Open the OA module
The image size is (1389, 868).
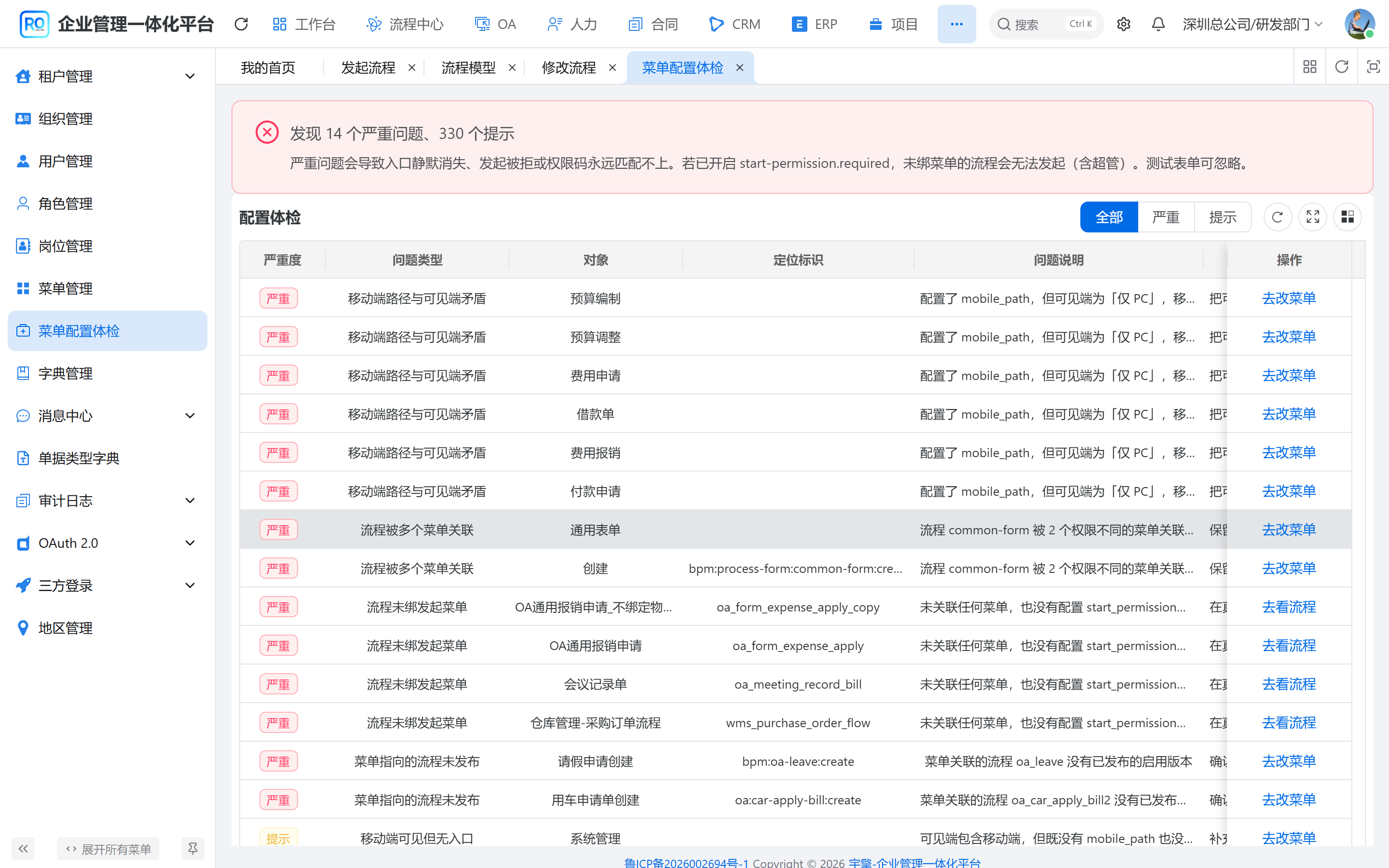click(496, 24)
